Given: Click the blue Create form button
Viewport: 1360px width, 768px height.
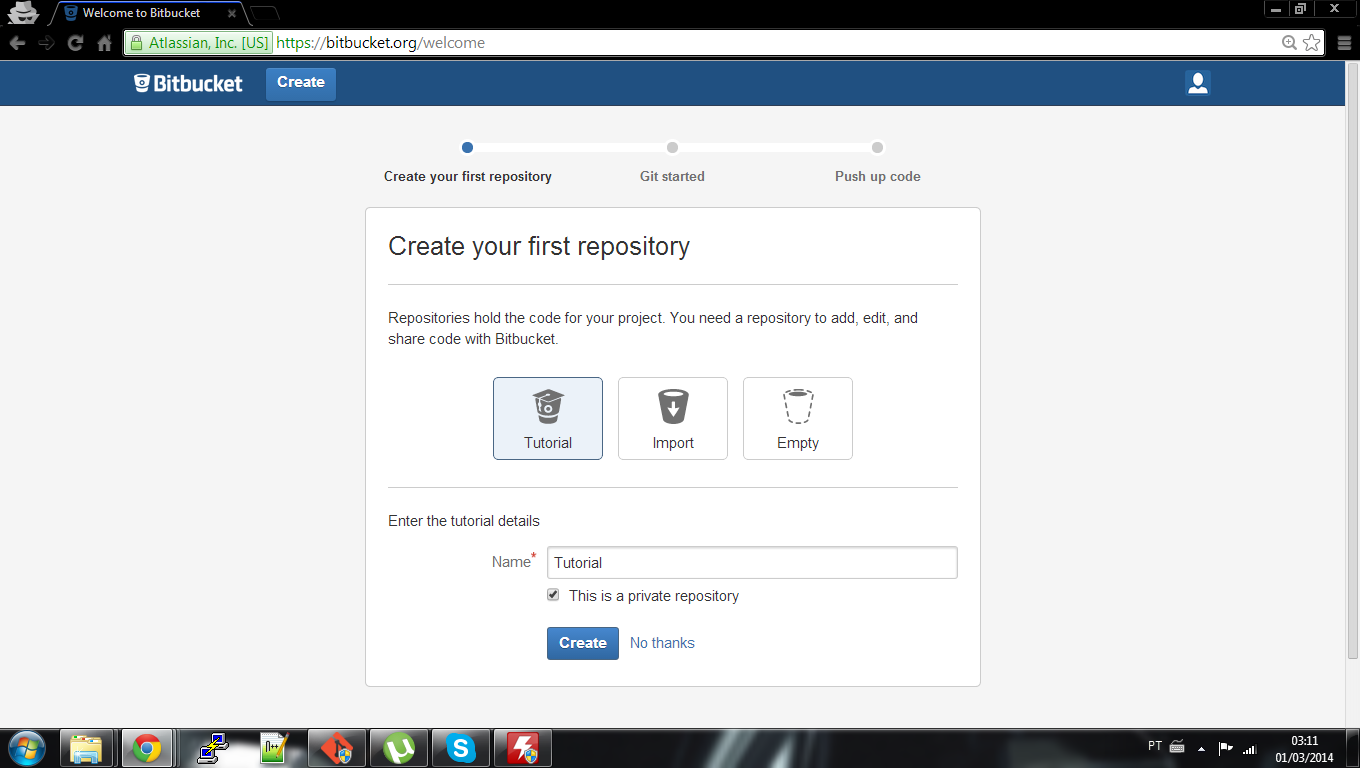Looking at the screenshot, I should point(583,643).
